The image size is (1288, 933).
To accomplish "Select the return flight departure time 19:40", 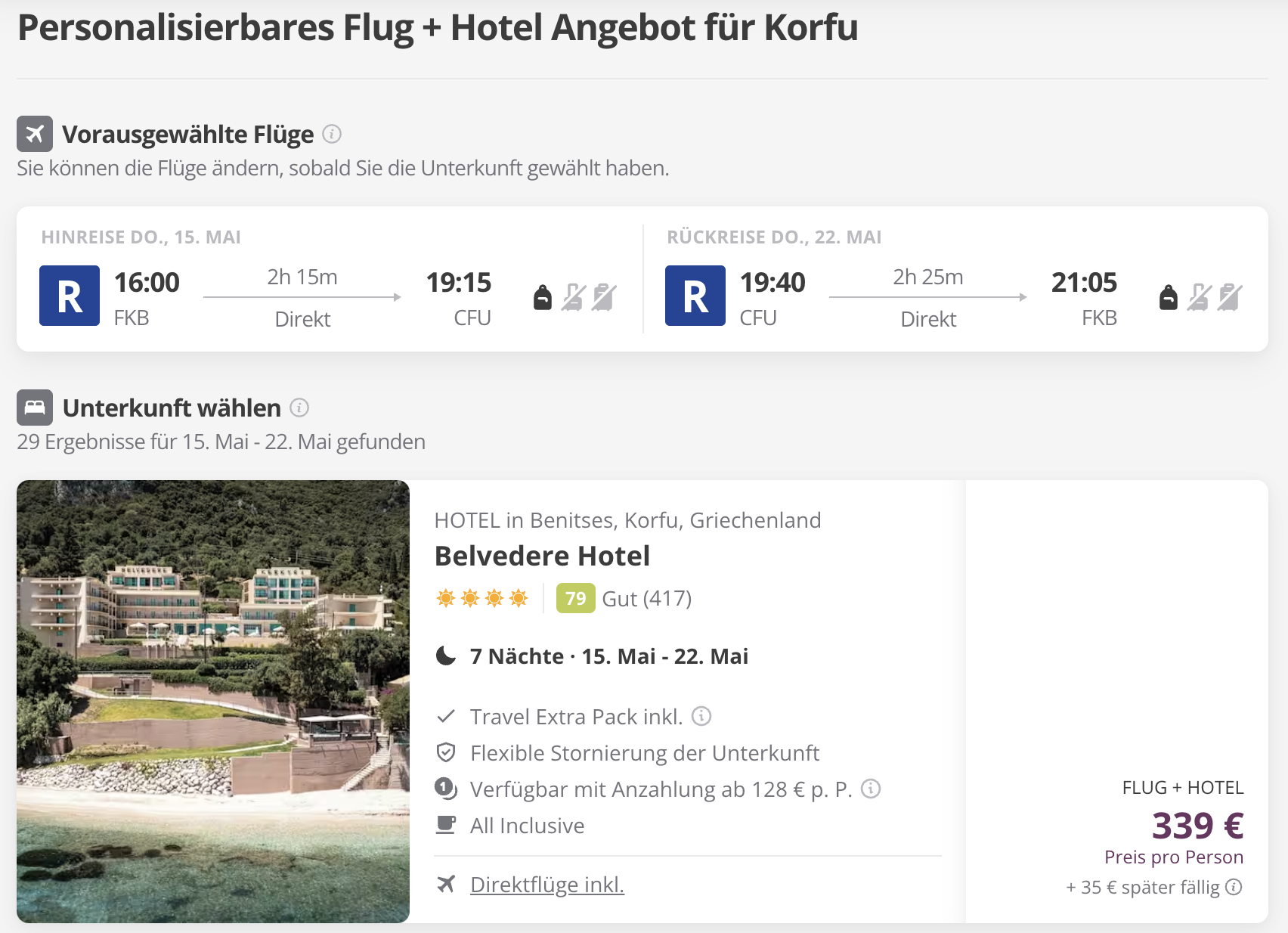I will [772, 283].
